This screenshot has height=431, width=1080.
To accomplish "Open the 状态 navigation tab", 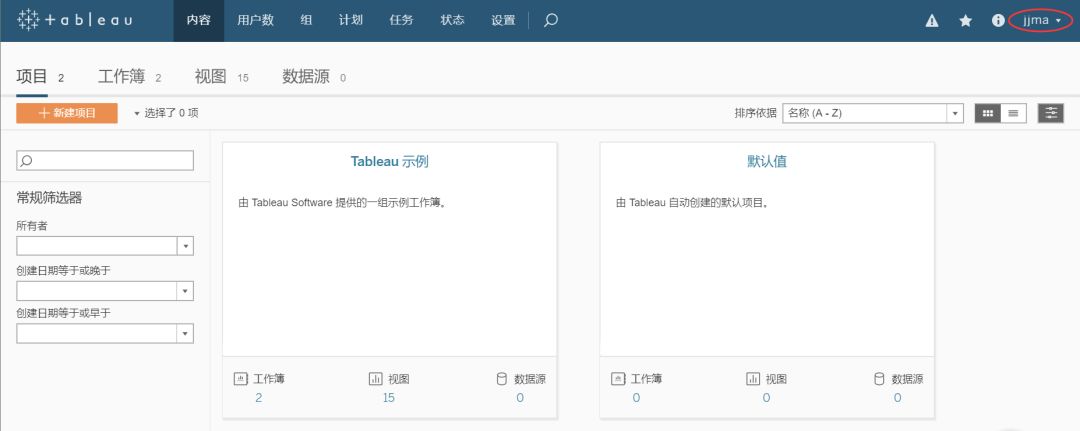I will click(x=453, y=21).
